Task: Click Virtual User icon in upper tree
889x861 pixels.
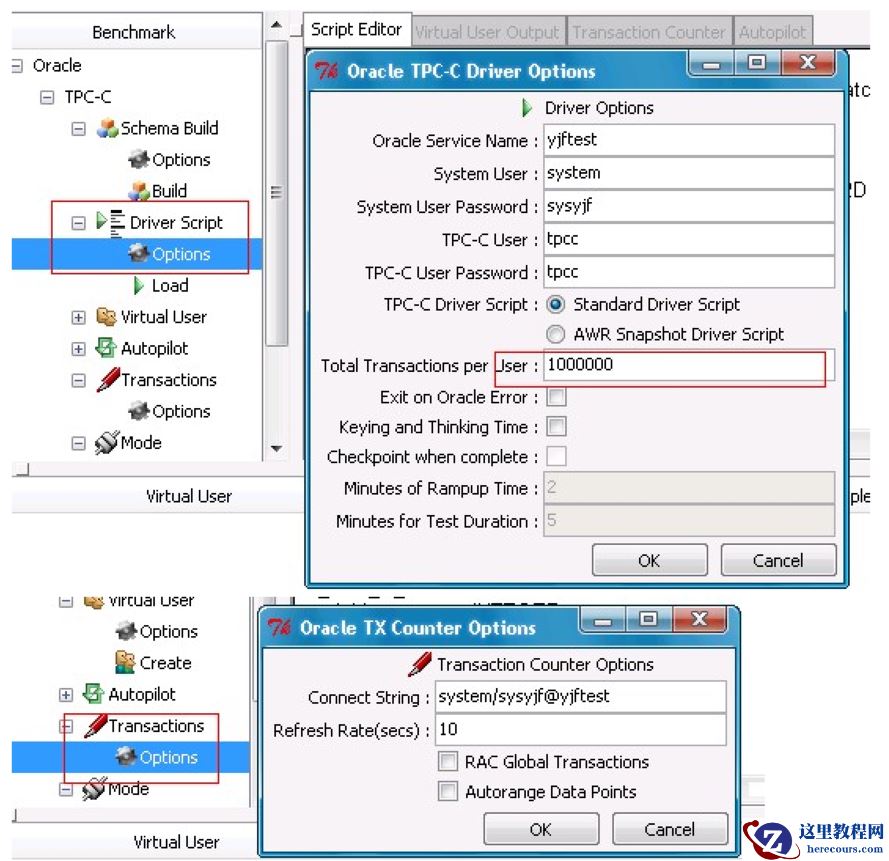Action: tap(107, 316)
